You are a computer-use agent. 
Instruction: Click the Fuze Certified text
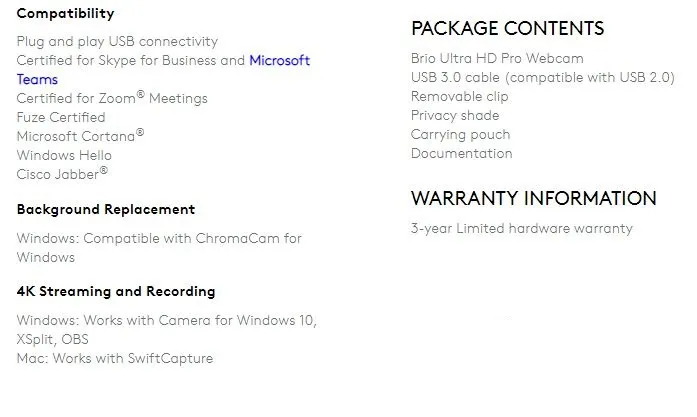coord(61,117)
